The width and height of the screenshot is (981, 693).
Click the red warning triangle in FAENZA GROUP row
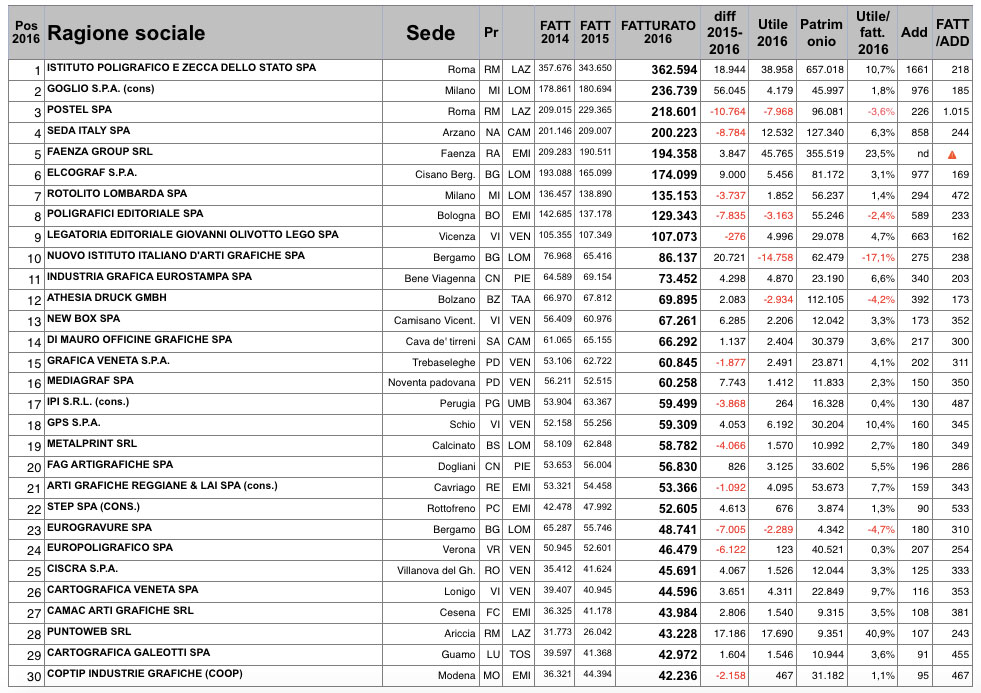(952, 154)
